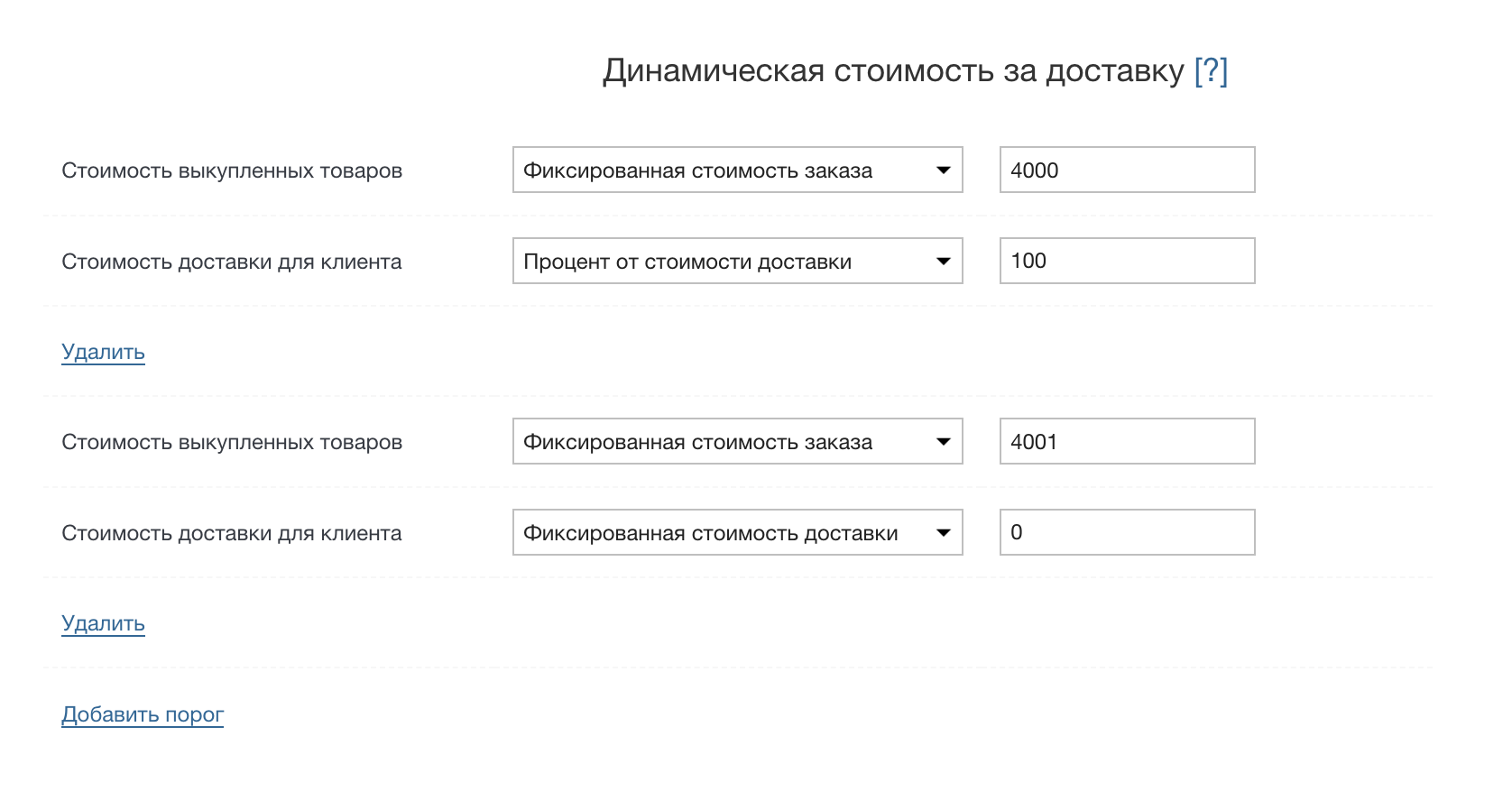Click the arrow on 'Фиксированная стоимость доставки' selector
This screenshot has height=810, width=1512.
(x=944, y=532)
